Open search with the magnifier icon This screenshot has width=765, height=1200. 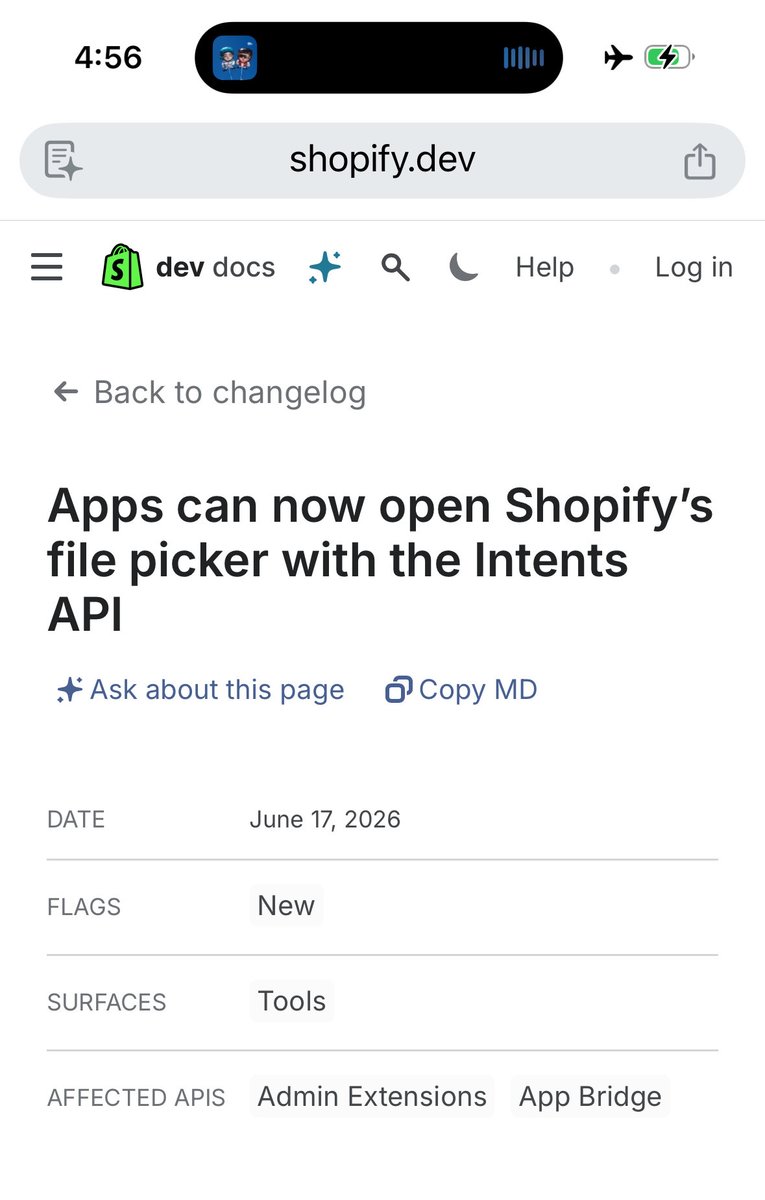click(396, 267)
